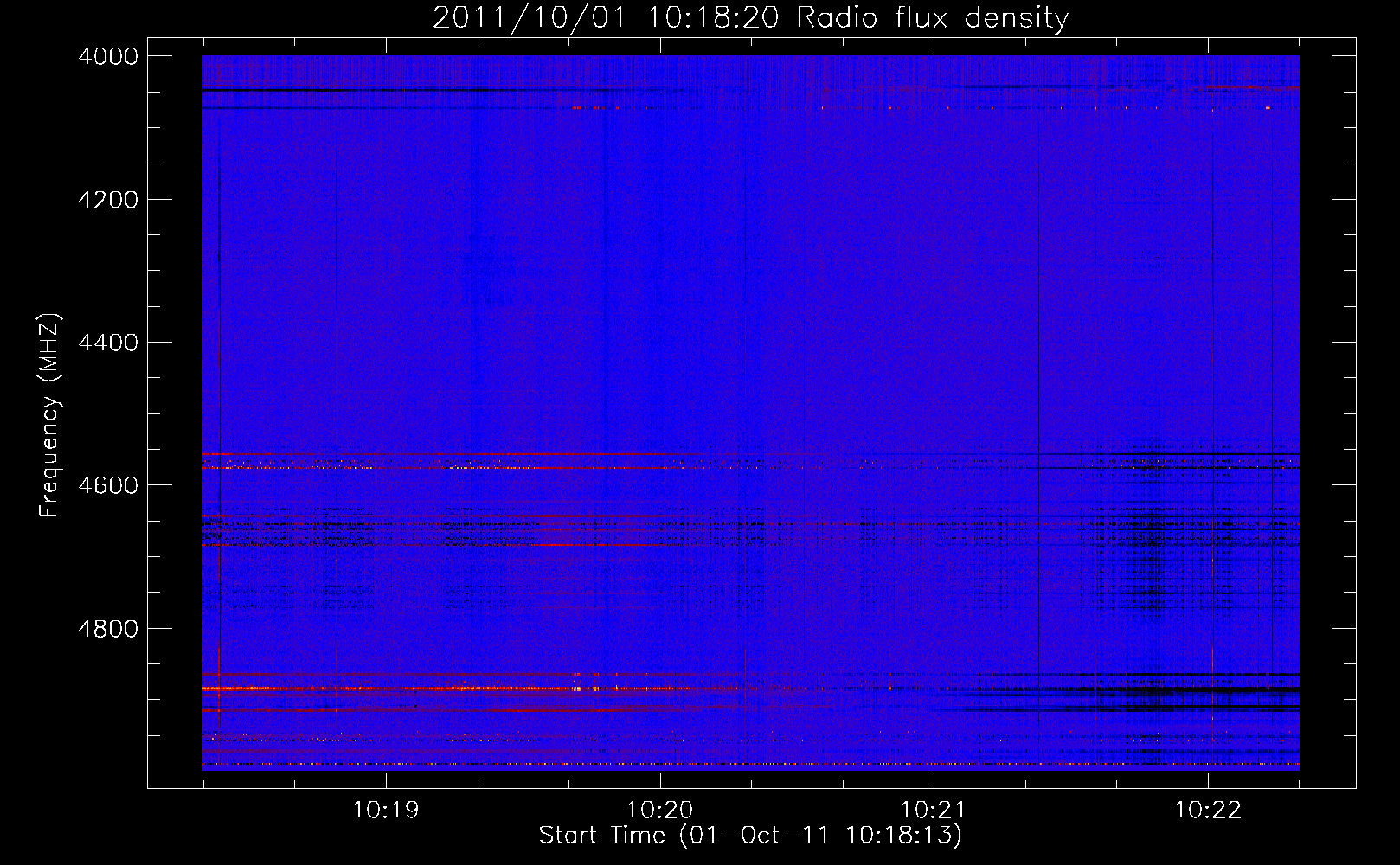Click the 10:20 time axis label
1400x865 pixels.
660,811
